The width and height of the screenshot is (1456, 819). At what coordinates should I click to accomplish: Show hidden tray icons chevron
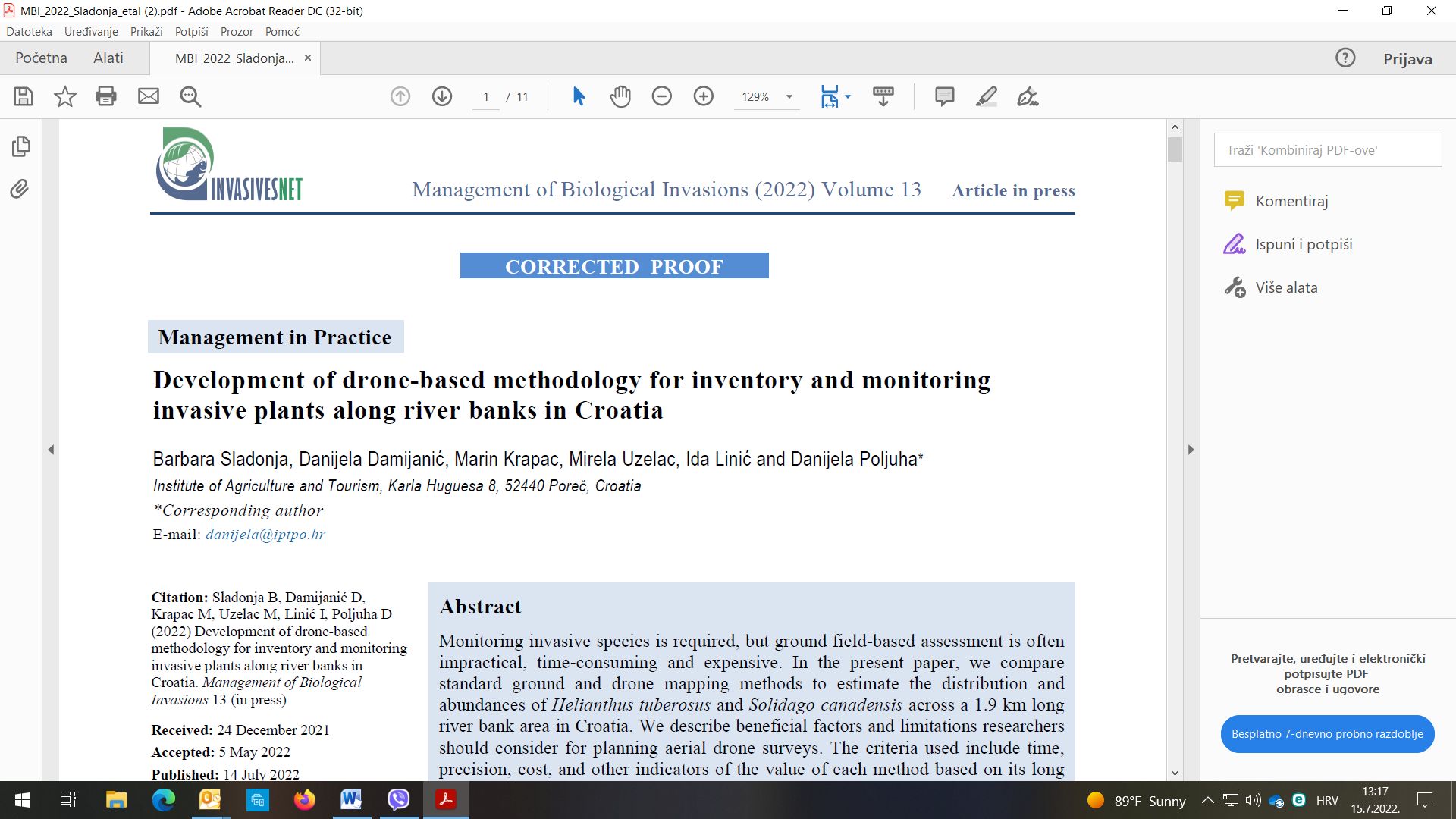coord(1208,800)
